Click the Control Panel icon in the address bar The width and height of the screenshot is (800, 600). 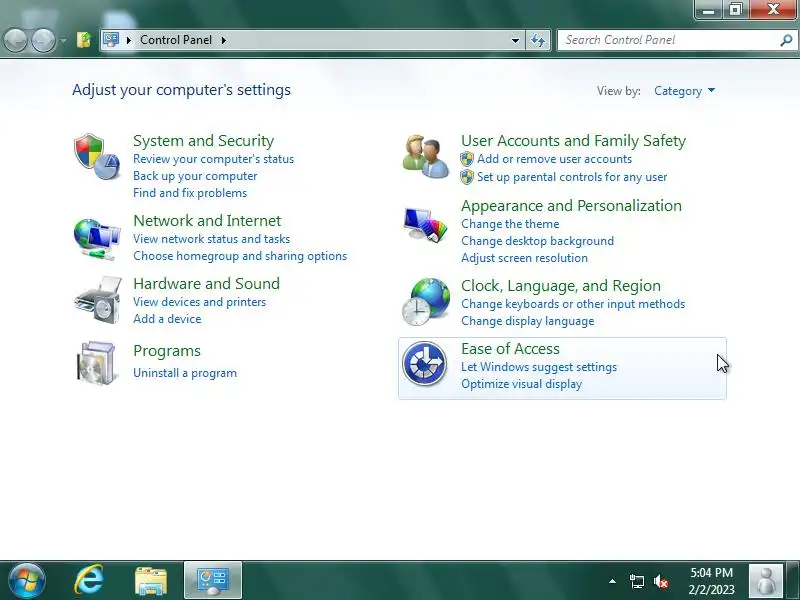click(111, 39)
